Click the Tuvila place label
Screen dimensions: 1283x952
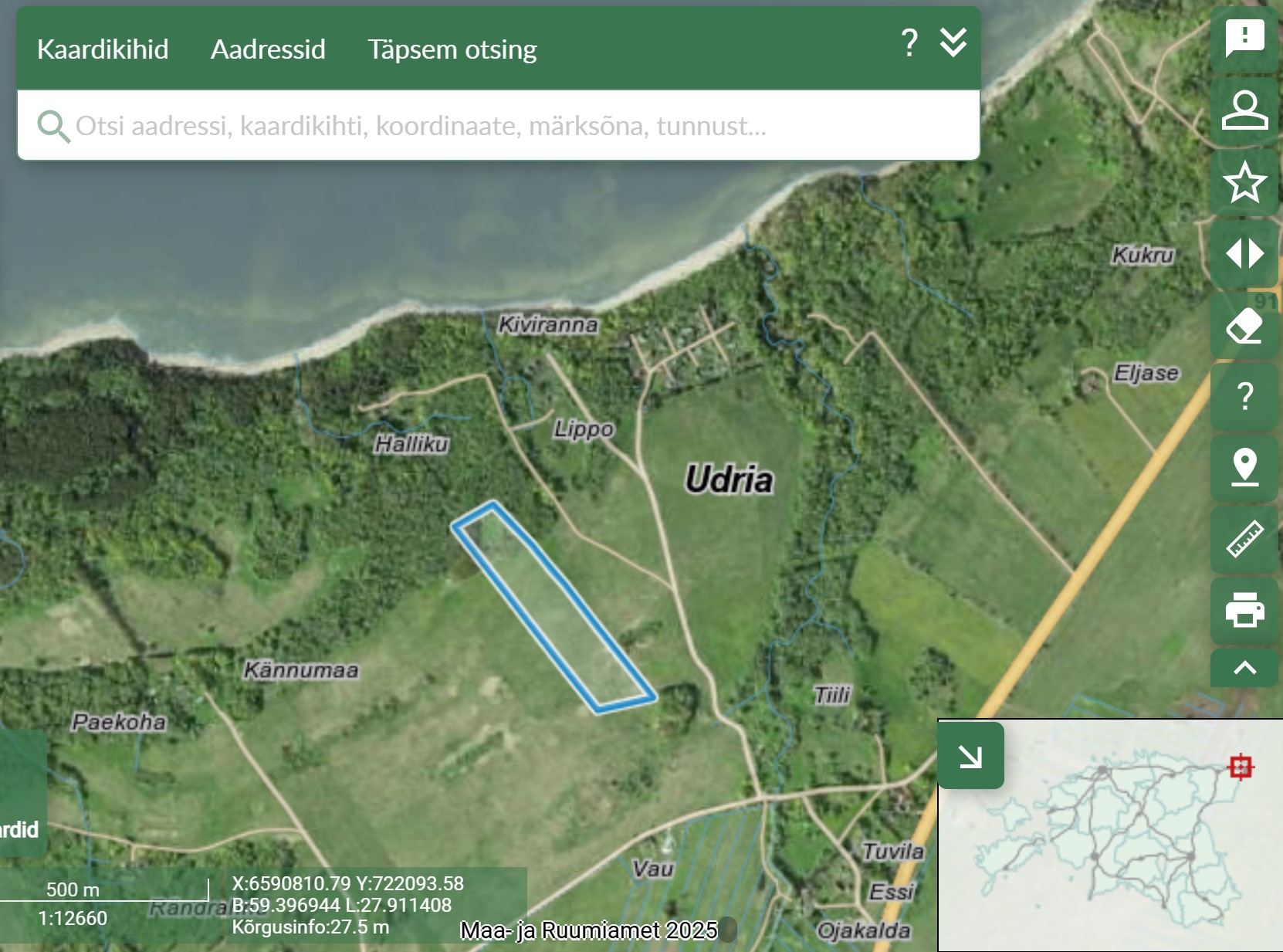click(x=893, y=852)
